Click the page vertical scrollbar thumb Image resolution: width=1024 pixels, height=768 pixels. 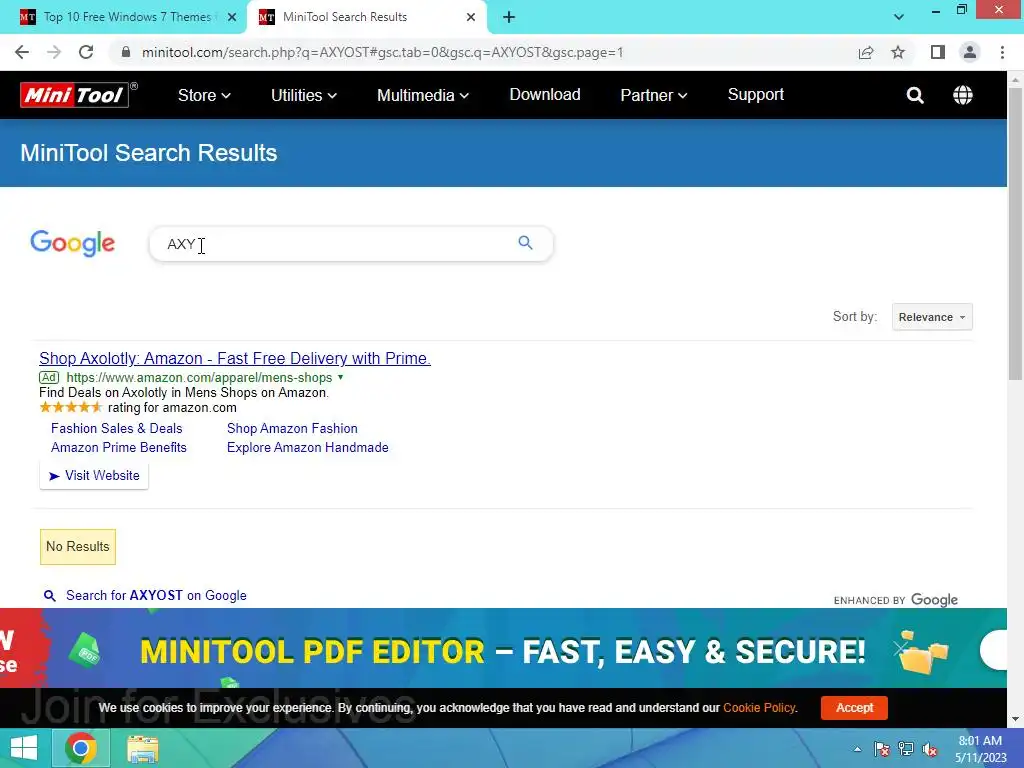click(x=1016, y=233)
